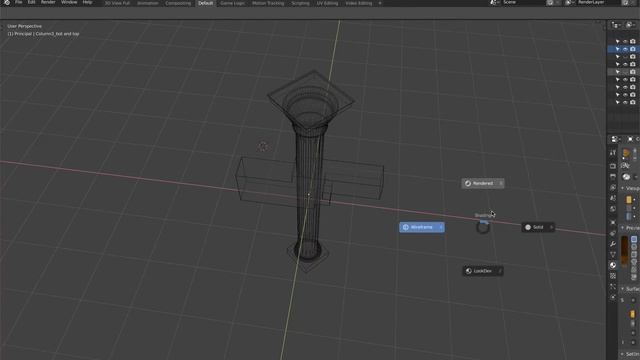Viewport: 640px width, 360px height.
Task: Toggle eye visibility of first outliner row
Action: tap(625, 41)
